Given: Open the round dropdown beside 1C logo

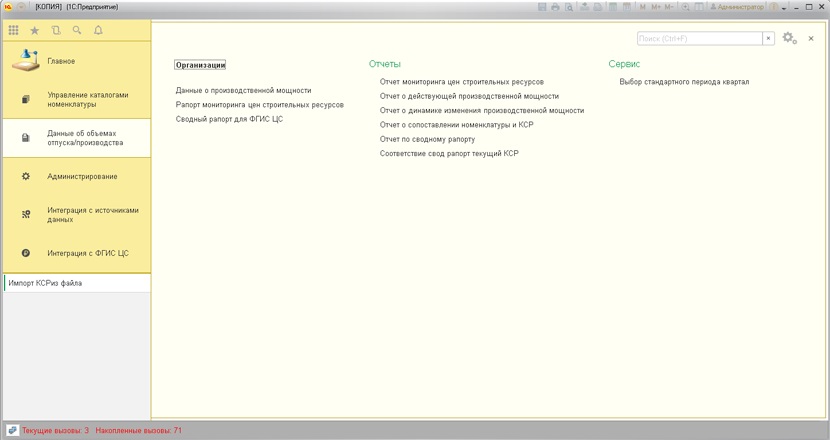Looking at the screenshot, I should (21, 7).
